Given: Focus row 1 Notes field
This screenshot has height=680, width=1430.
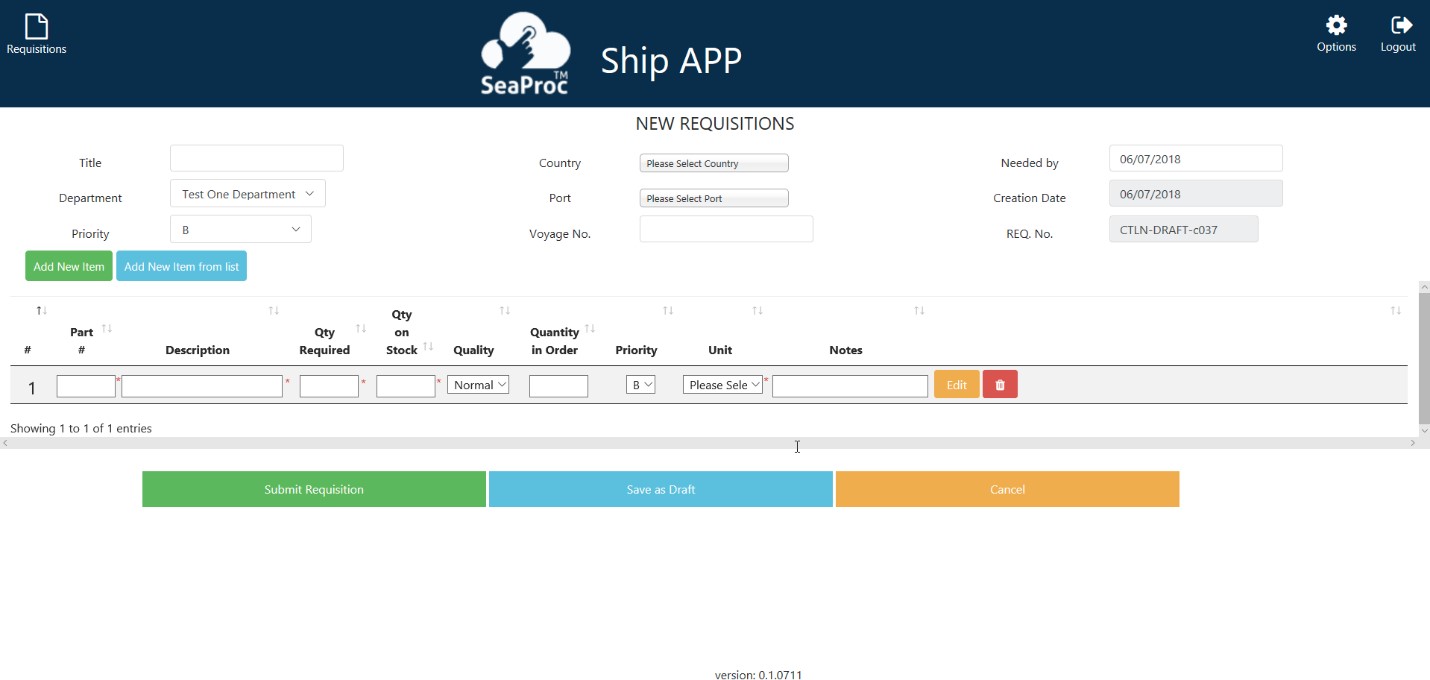Looking at the screenshot, I should tap(850, 386).
